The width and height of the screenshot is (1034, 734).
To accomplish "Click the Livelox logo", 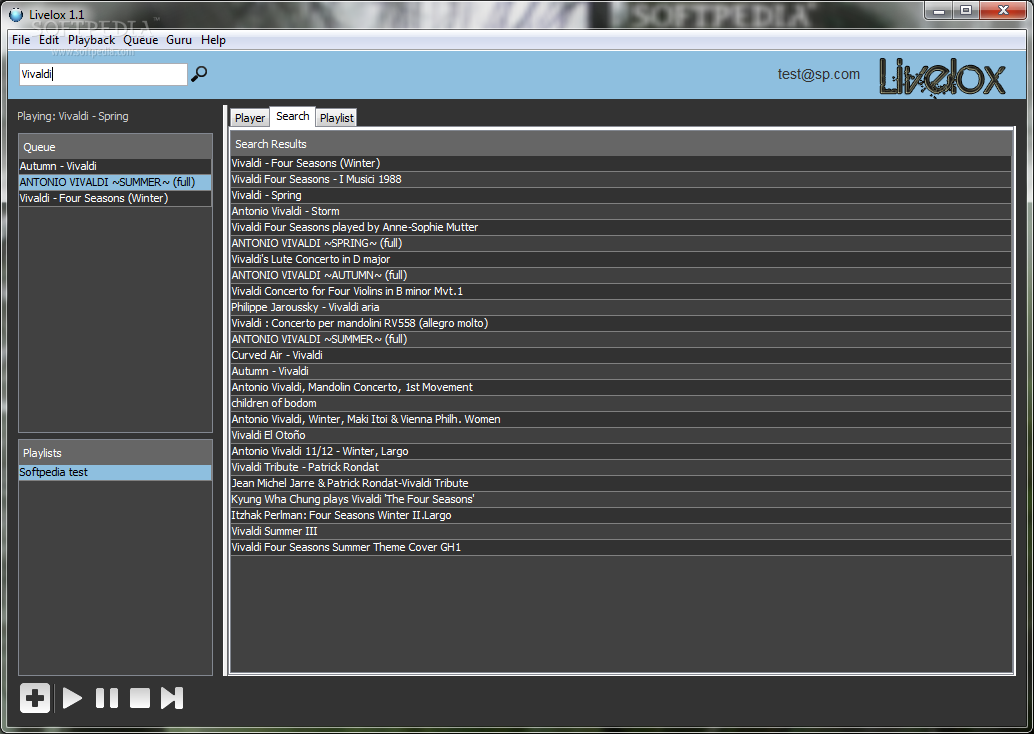I will pyautogui.click(x=942, y=78).
